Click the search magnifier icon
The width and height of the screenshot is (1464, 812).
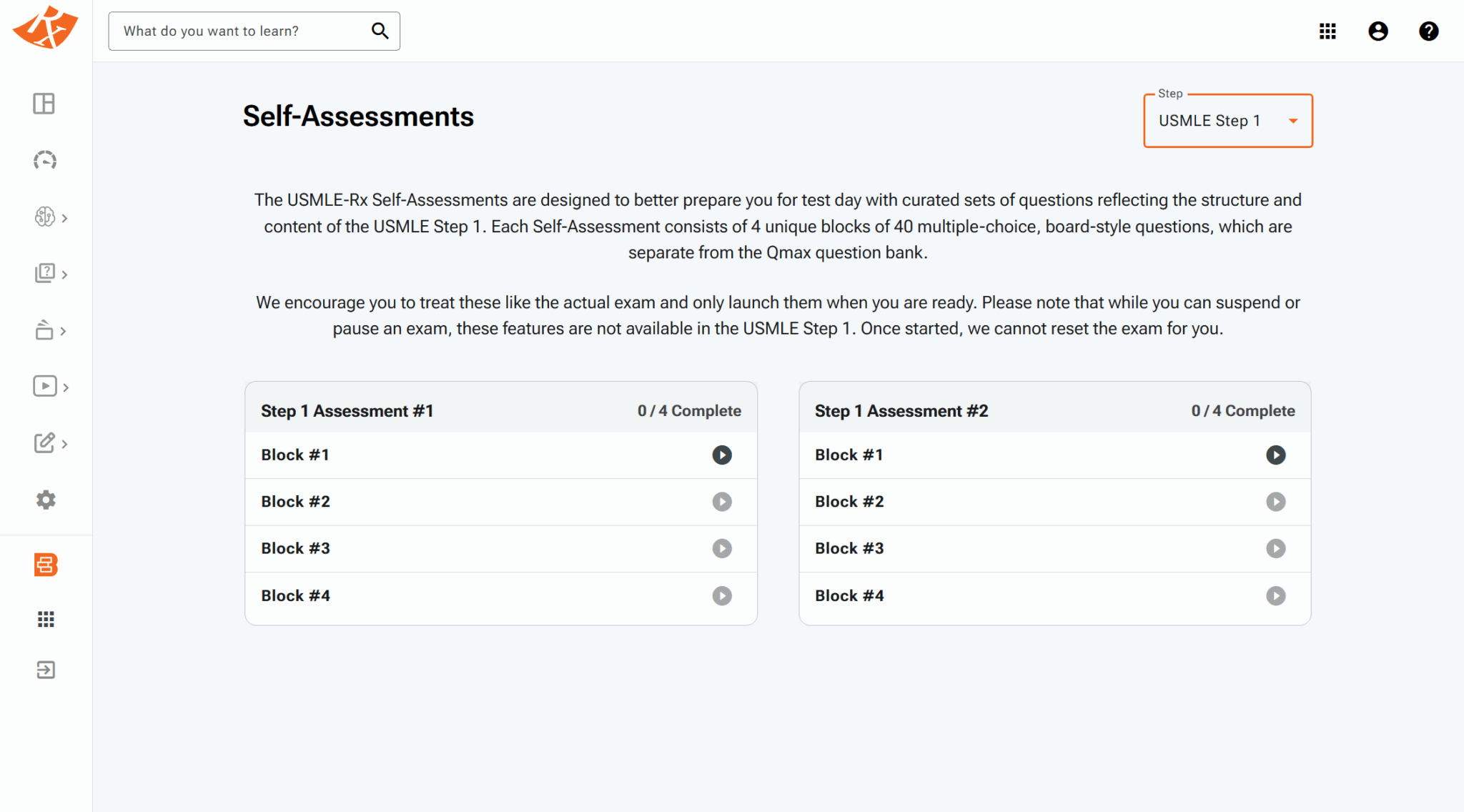pos(380,31)
